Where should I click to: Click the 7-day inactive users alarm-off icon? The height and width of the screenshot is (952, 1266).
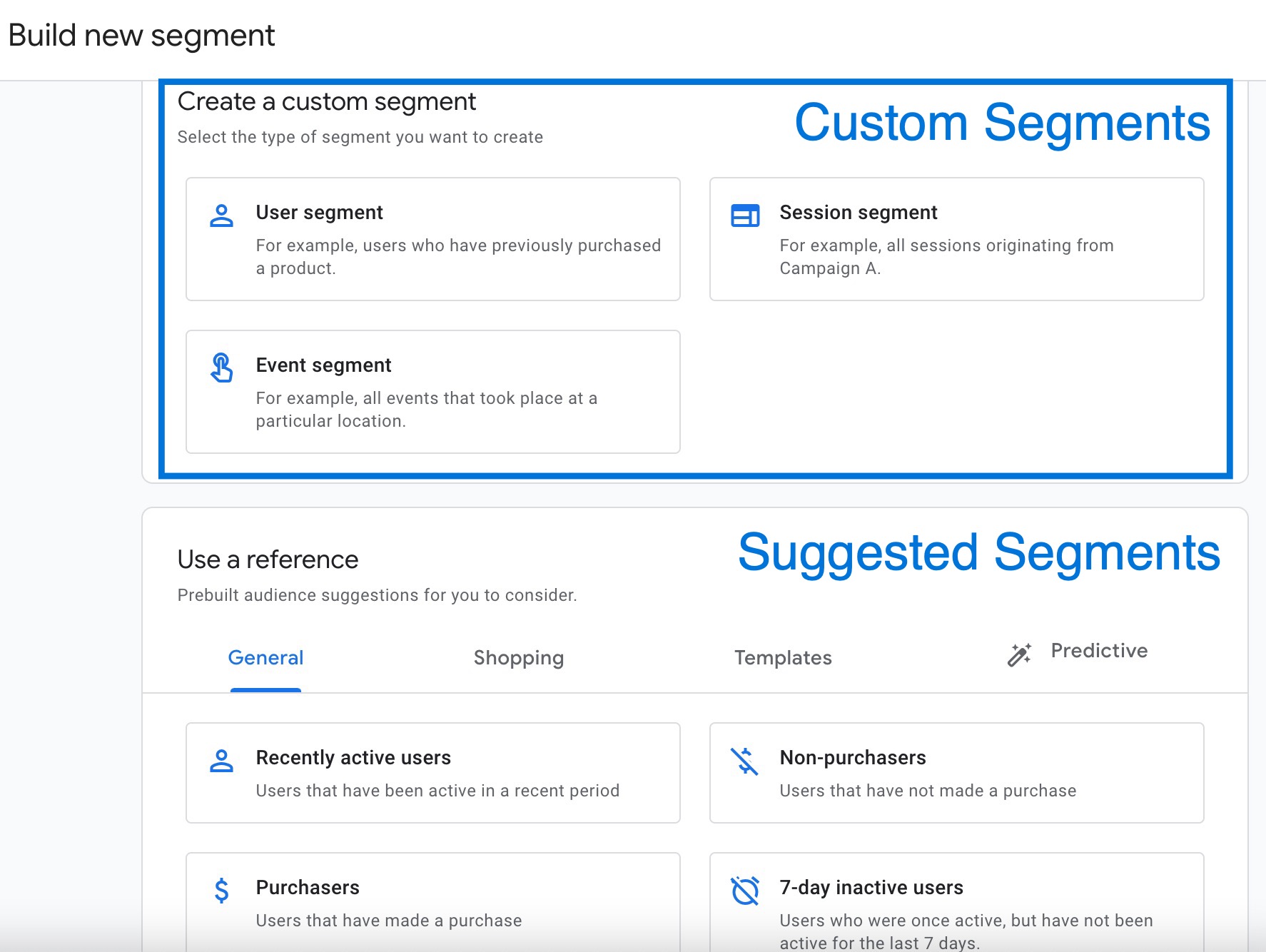(745, 891)
